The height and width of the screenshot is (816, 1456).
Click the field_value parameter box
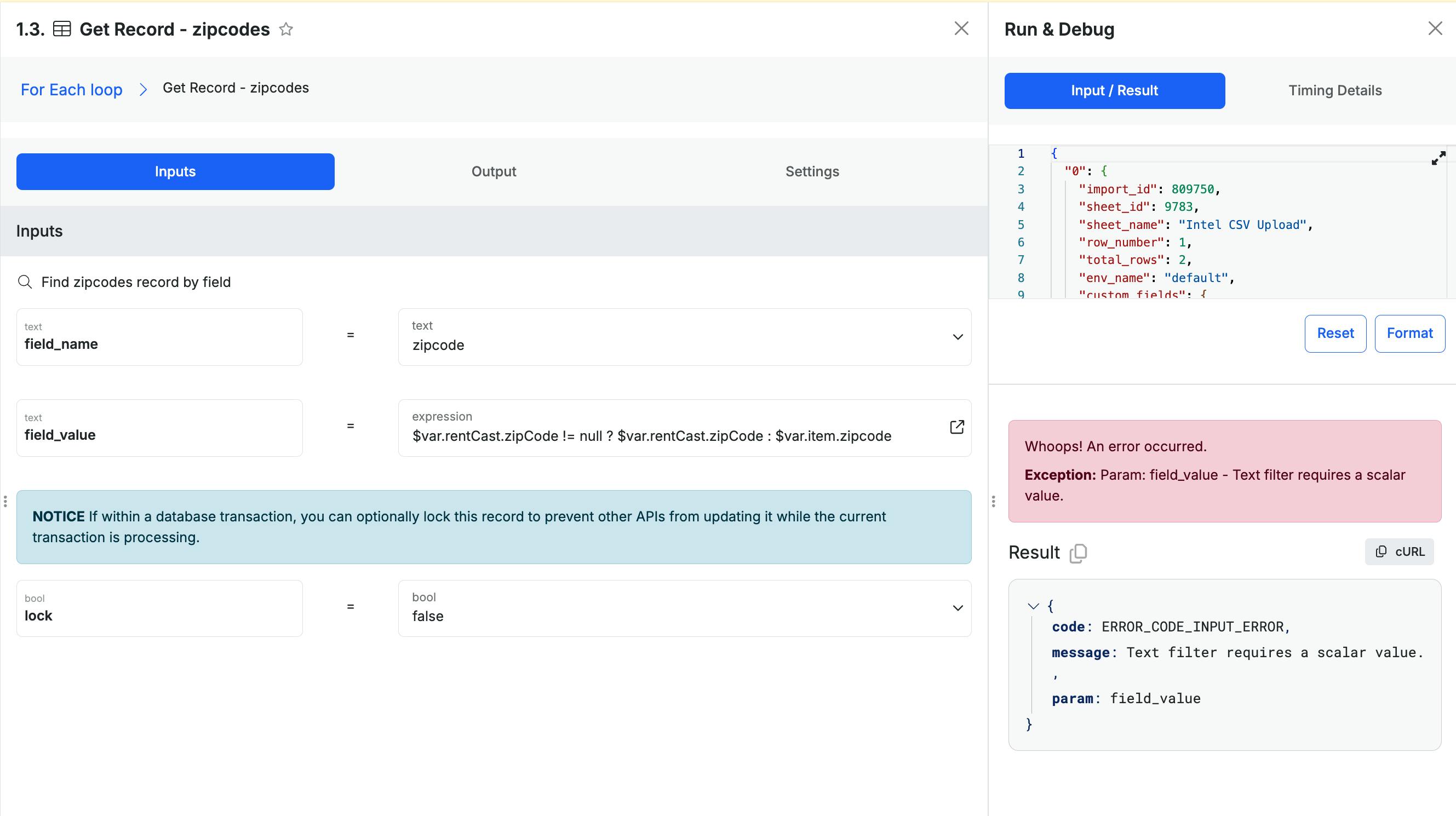[159, 428]
